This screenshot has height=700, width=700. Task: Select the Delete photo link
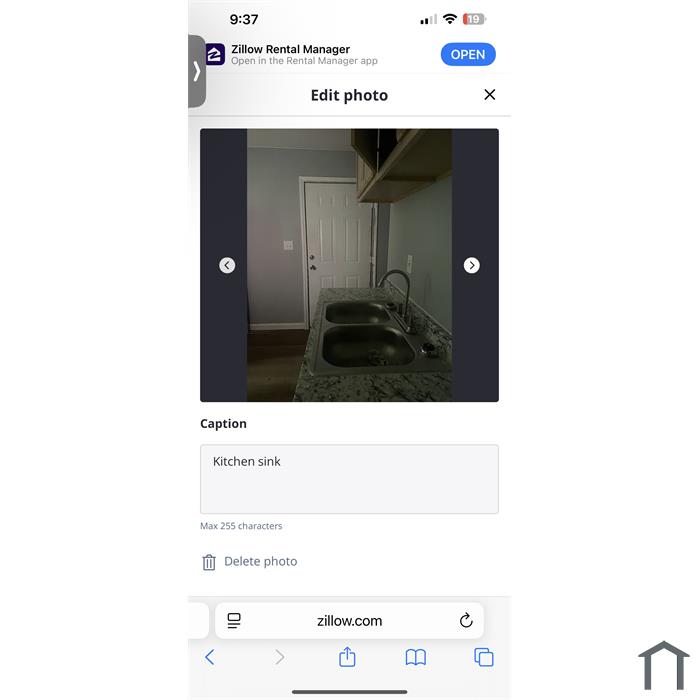pyautogui.click(x=261, y=561)
